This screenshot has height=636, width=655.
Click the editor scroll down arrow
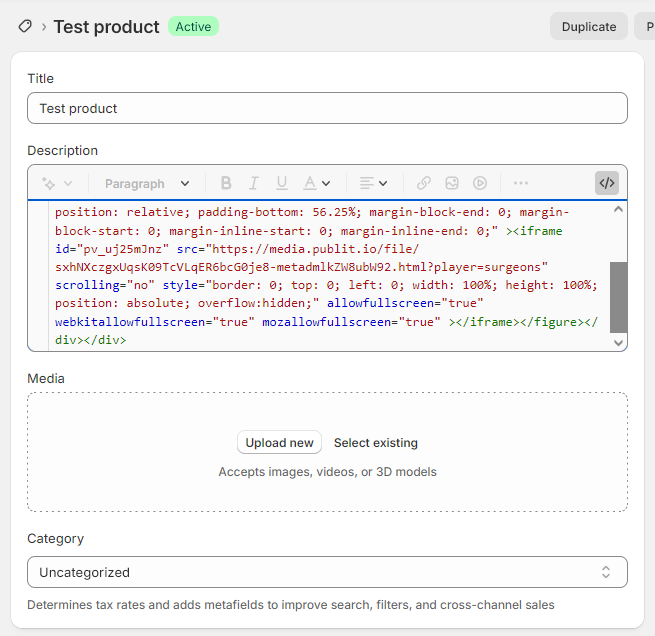coord(618,343)
